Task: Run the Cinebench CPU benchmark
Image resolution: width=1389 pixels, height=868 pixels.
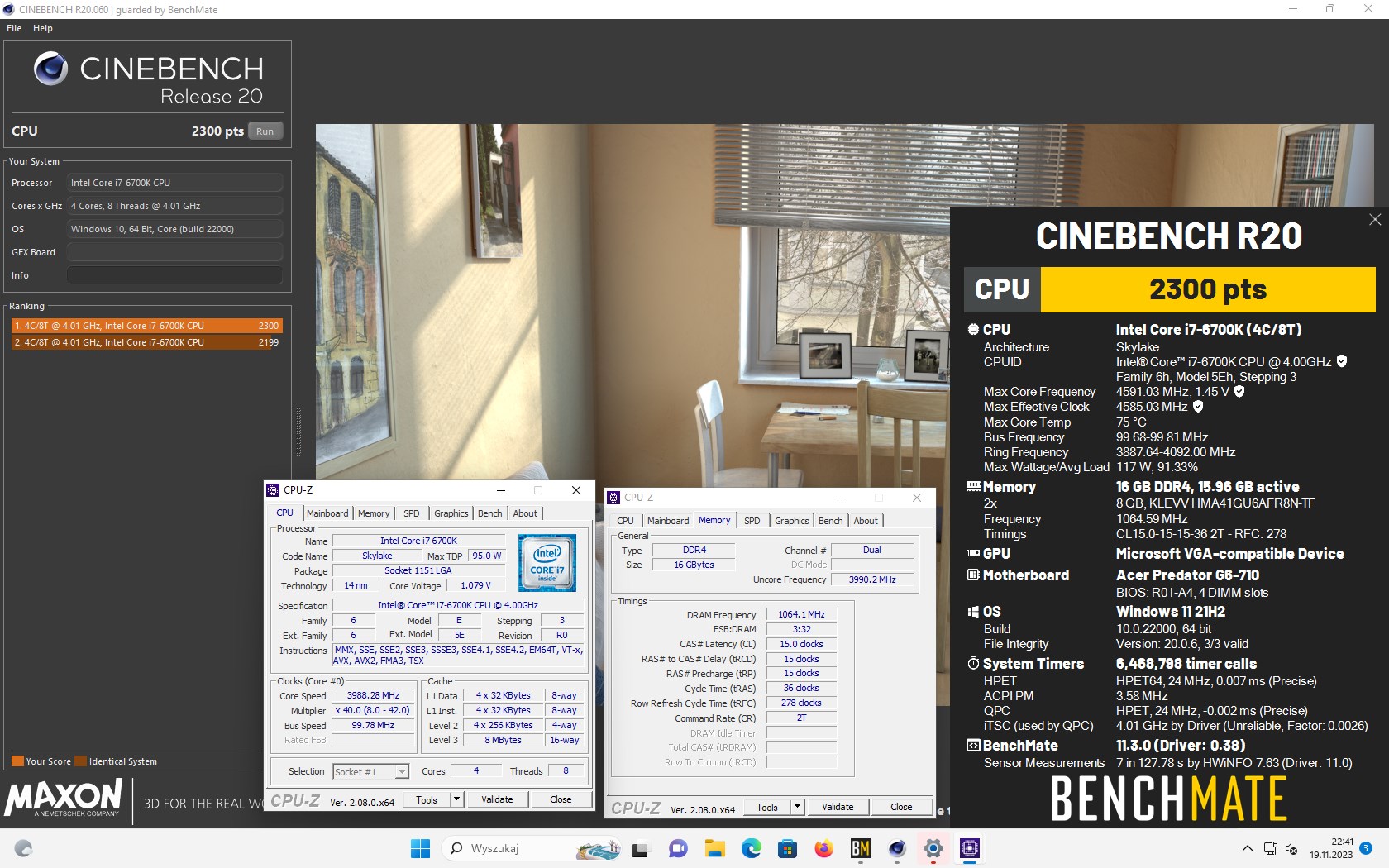Action: [265, 131]
